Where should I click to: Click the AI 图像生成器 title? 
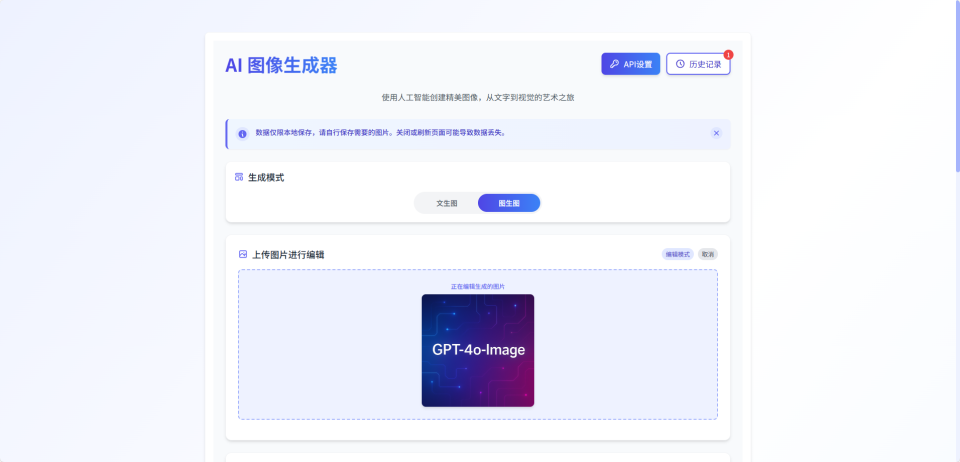click(281, 66)
